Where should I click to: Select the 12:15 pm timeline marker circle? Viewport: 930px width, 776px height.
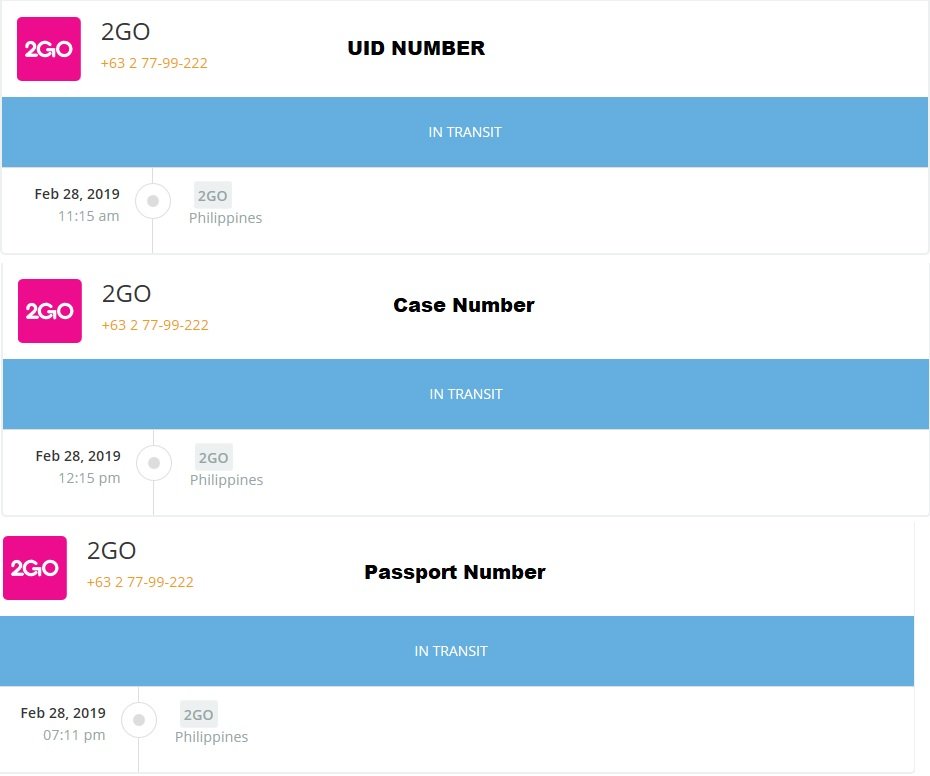pyautogui.click(x=154, y=463)
